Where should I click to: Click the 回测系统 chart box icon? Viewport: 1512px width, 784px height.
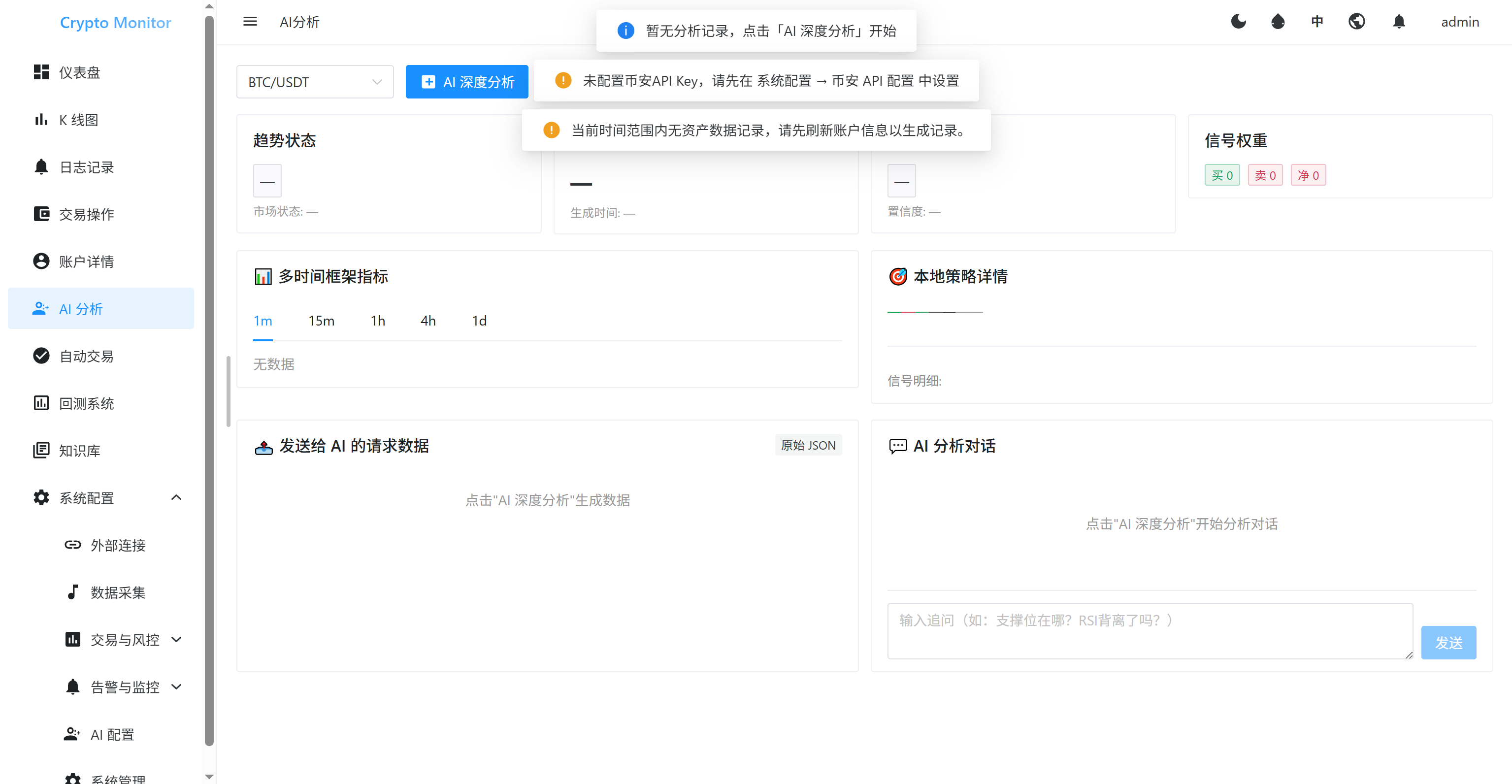pos(41,403)
